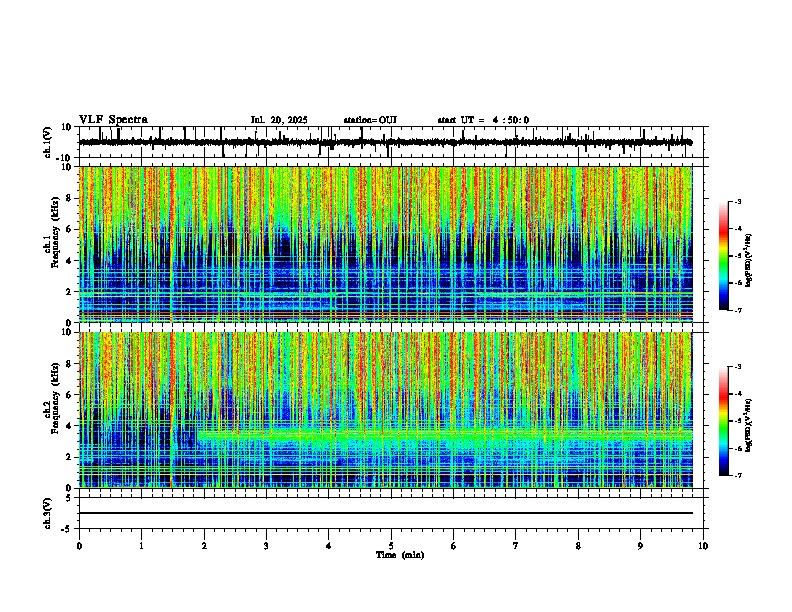
Task: Select the 'start UT = 4:50:0' text
Action: click(x=483, y=120)
